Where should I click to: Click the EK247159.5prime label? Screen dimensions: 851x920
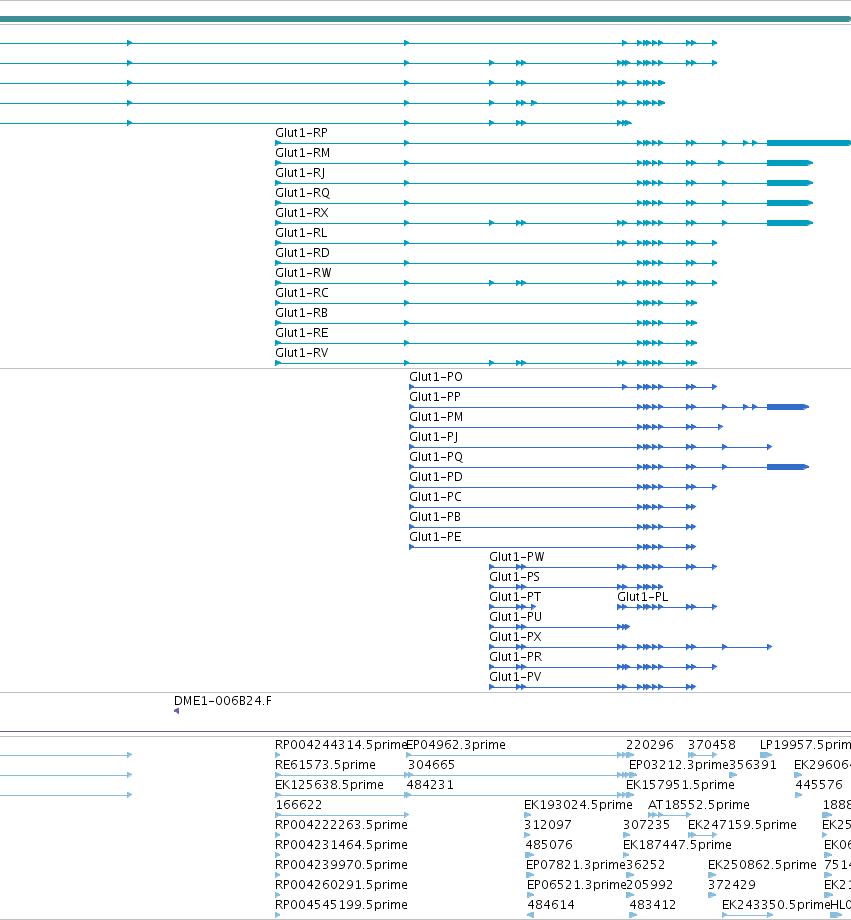point(742,824)
